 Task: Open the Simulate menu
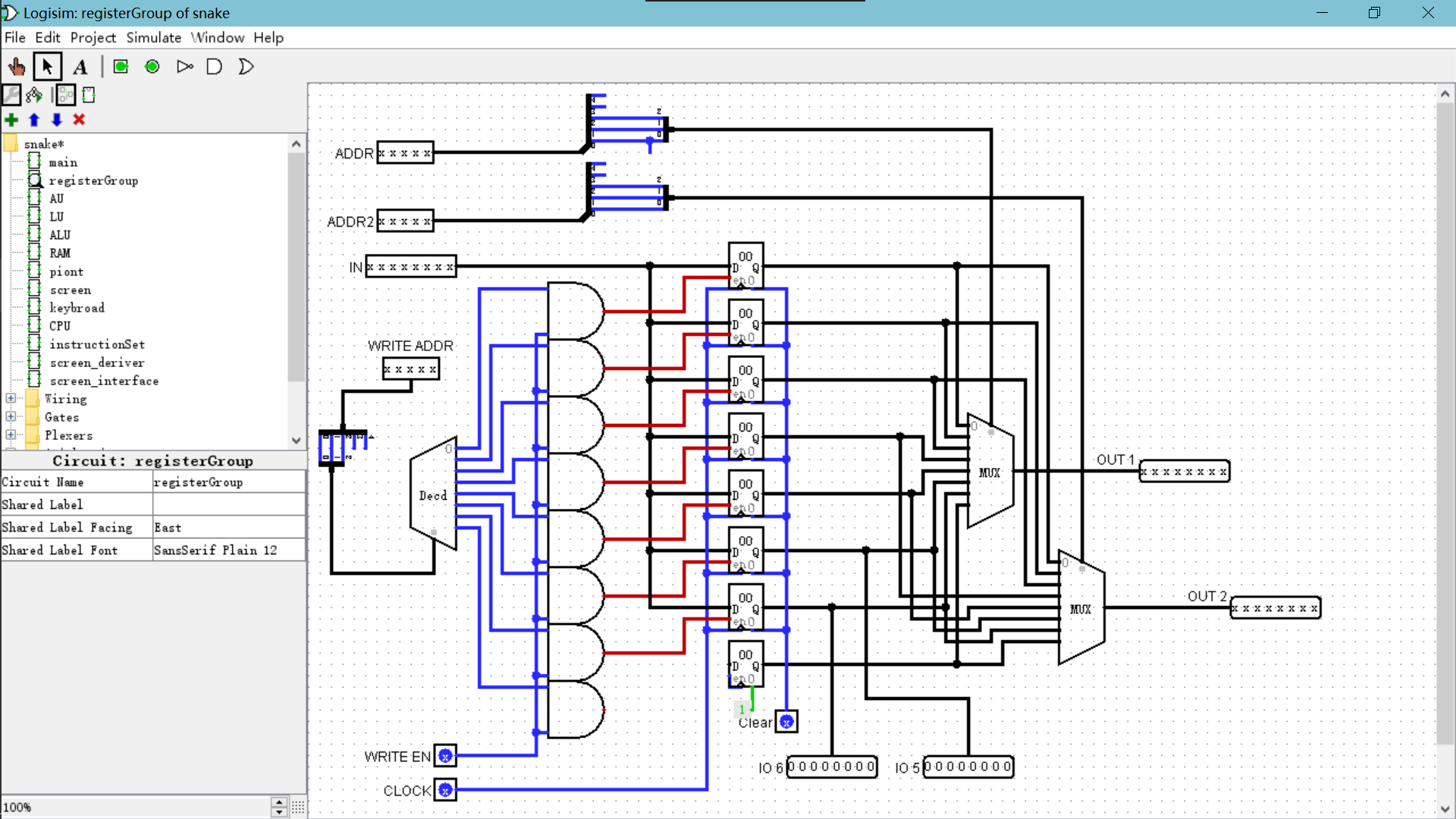tap(153, 37)
